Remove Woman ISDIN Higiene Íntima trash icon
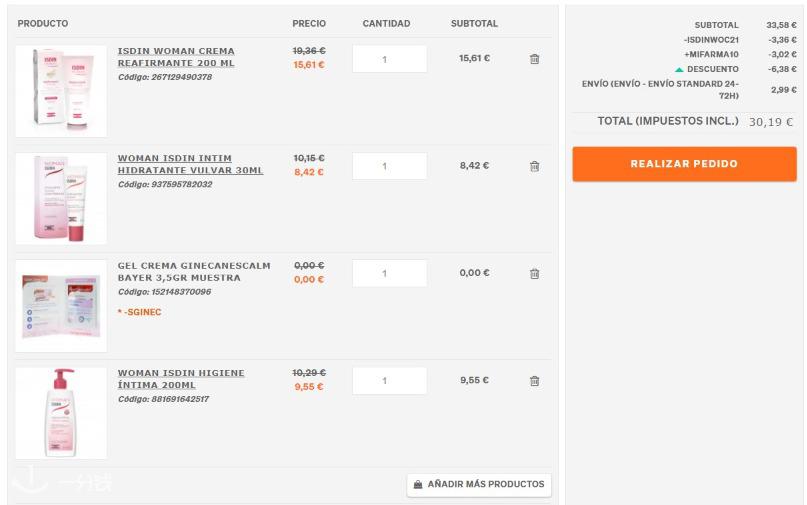This screenshot has width=807, height=505. pyautogui.click(x=534, y=381)
